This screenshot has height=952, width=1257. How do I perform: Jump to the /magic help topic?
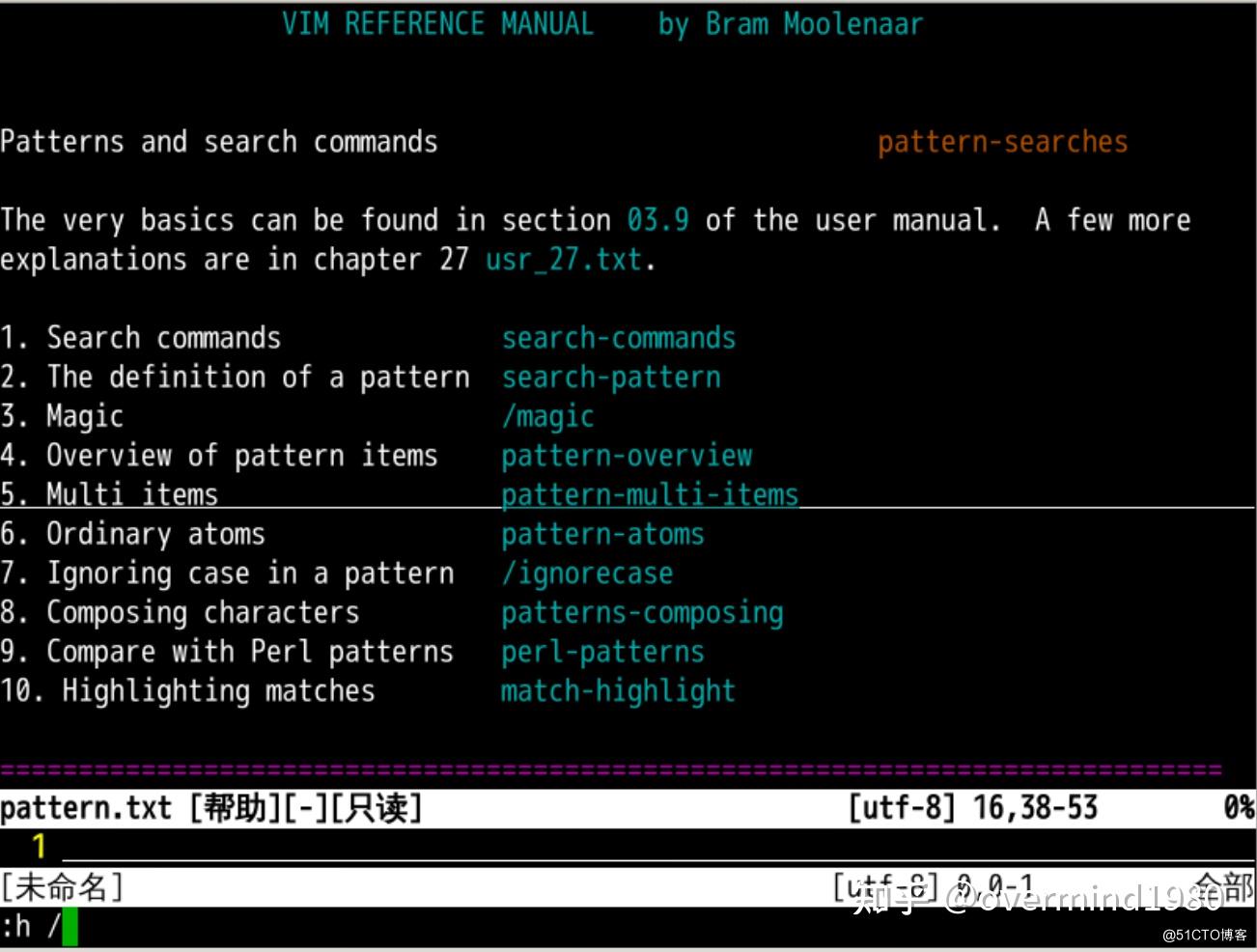(547, 416)
